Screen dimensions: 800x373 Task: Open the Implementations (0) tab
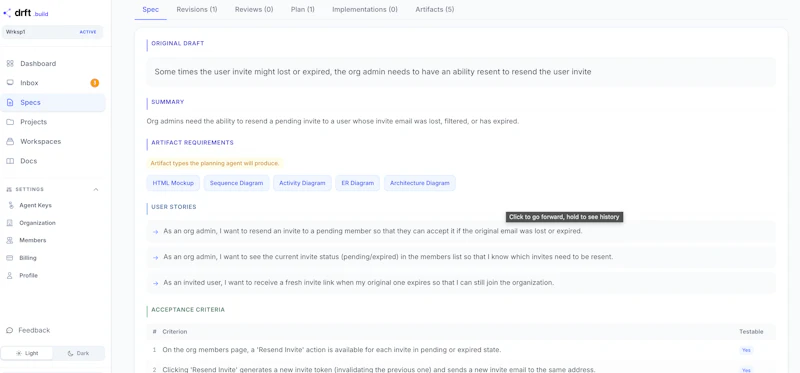click(x=365, y=9)
